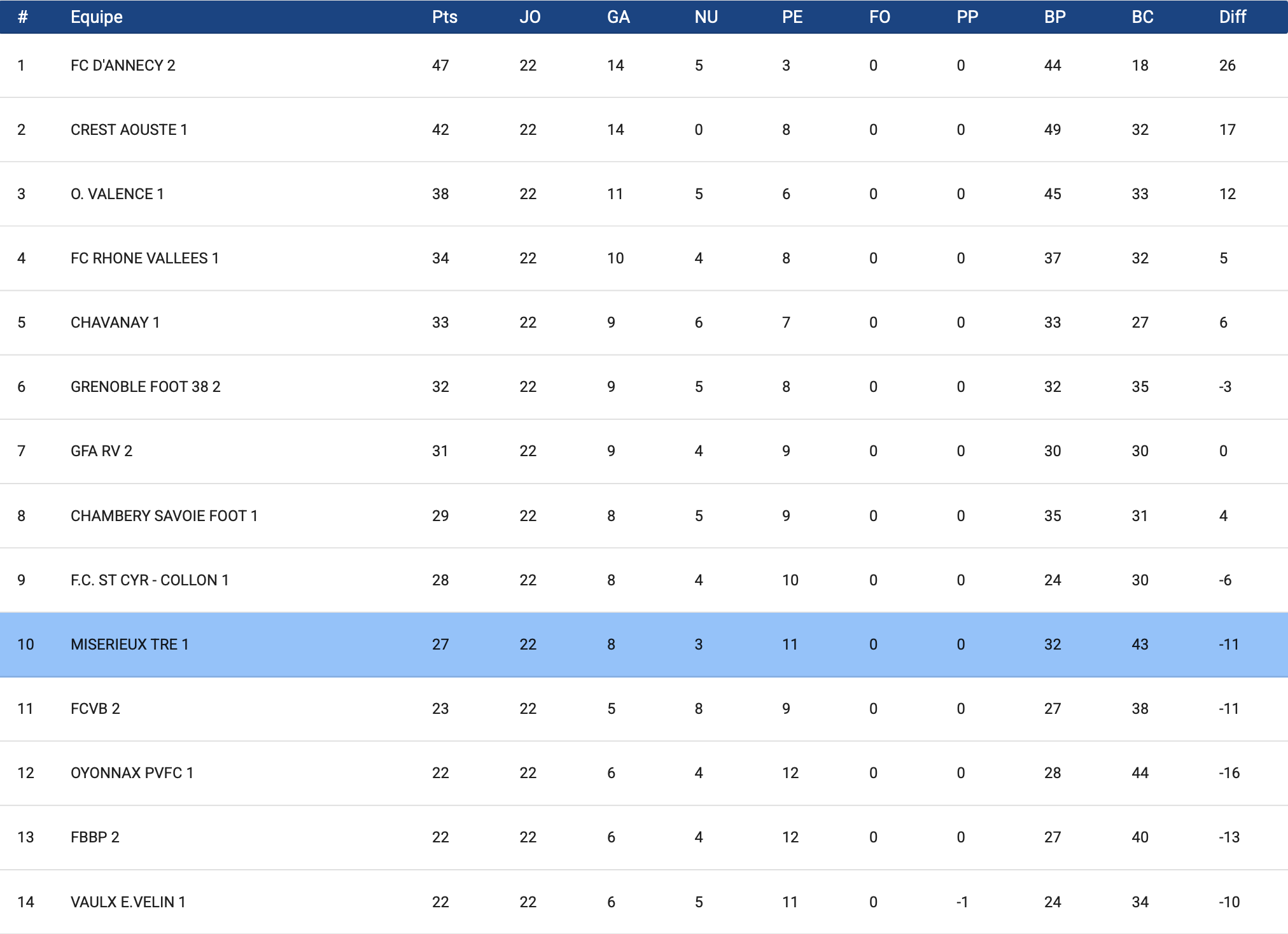The image size is (1288, 934).
Task: Click the OYONNAX PVFC 1 team
Action: click(132, 773)
